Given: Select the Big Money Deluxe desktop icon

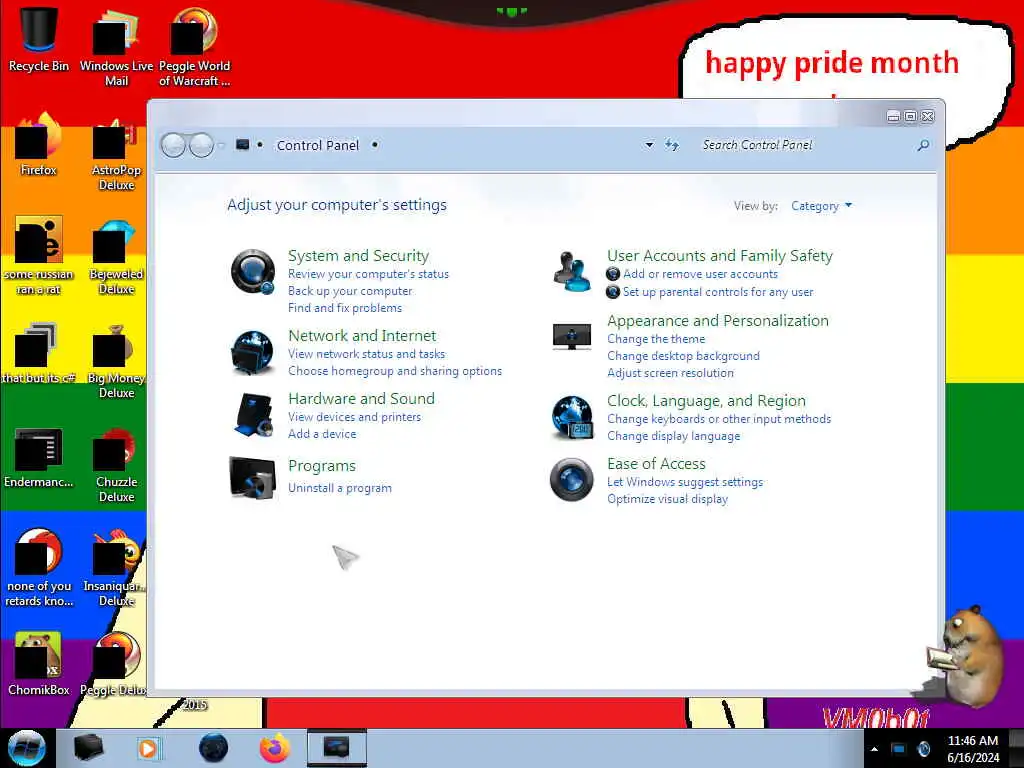Looking at the screenshot, I should [x=116, y=360].
